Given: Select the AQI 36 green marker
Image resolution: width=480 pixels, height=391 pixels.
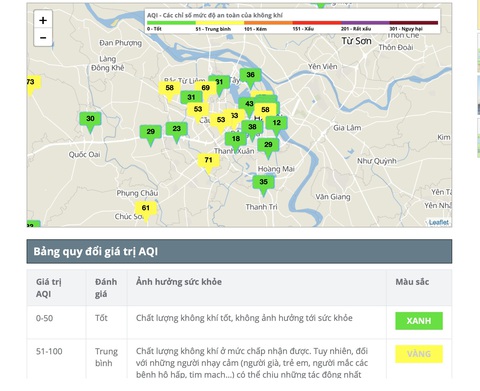Looking at the screenshot, I should (251, 75).
